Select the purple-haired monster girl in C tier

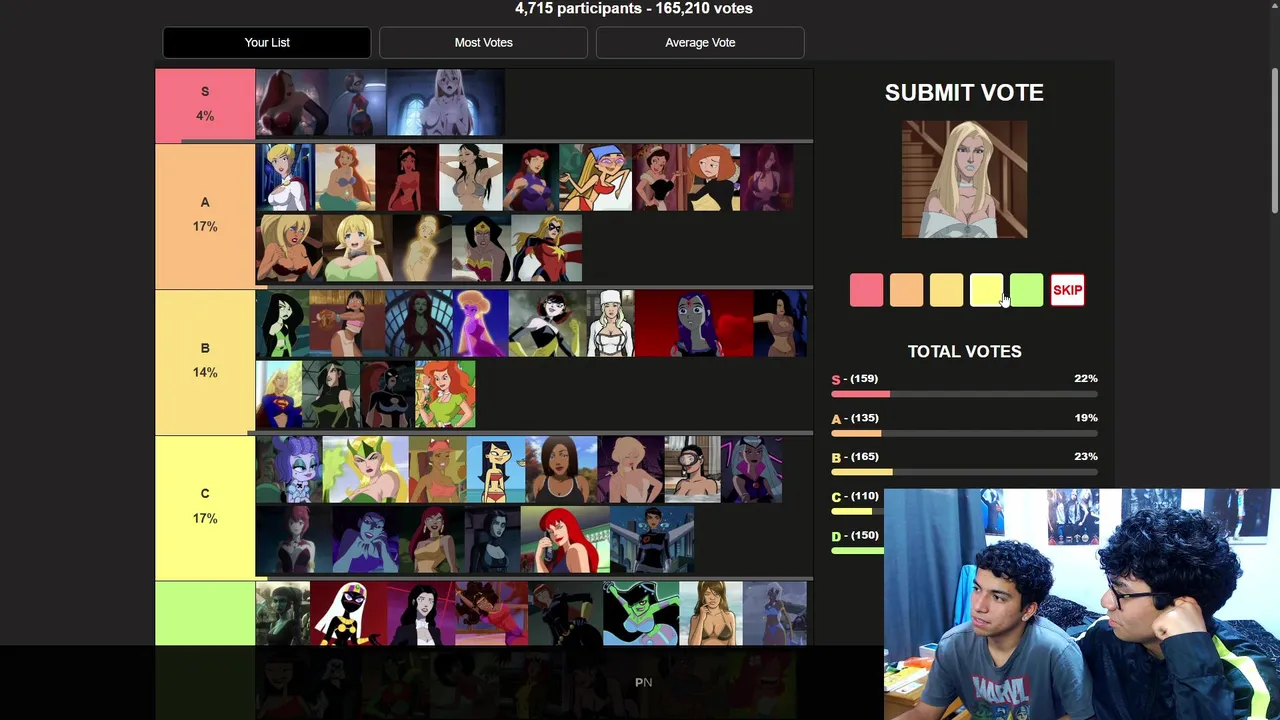(289, 470)
